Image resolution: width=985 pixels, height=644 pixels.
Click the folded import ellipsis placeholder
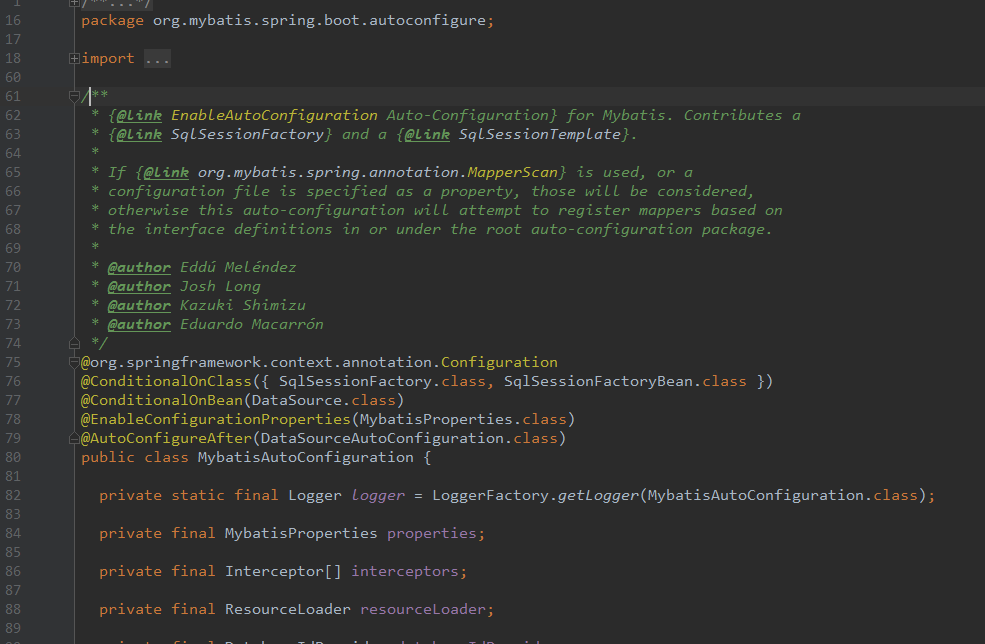pos(157,58)
